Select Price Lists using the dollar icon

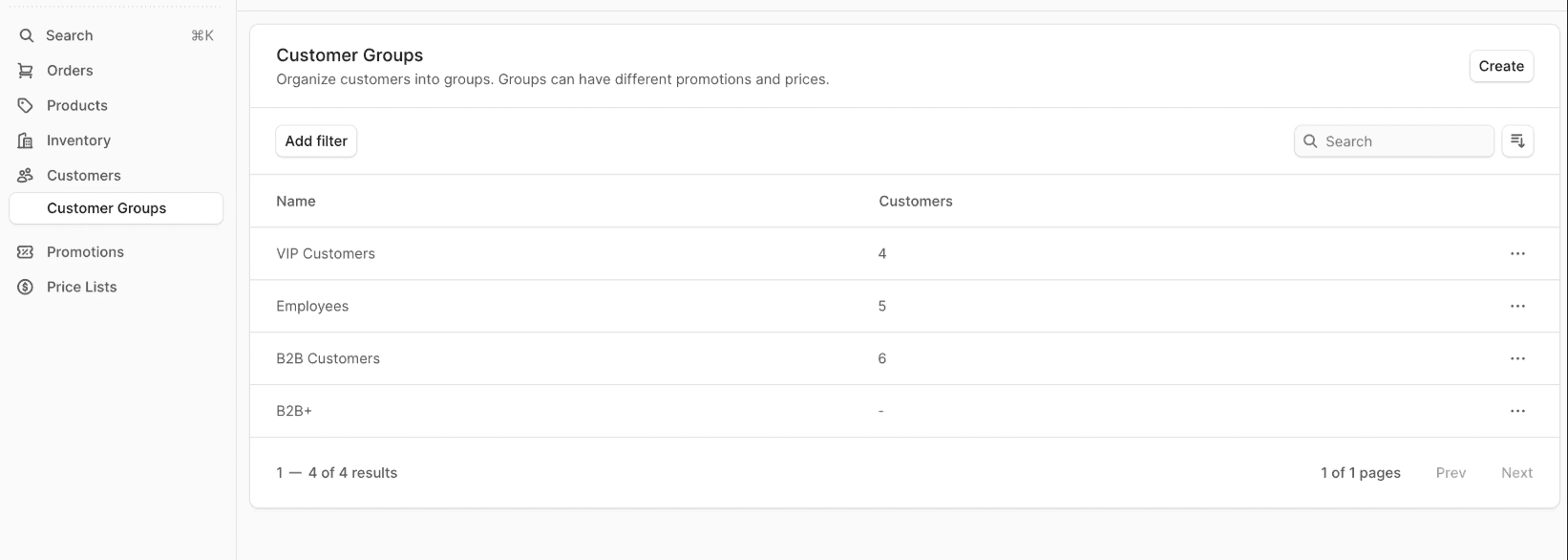(26, 286)
